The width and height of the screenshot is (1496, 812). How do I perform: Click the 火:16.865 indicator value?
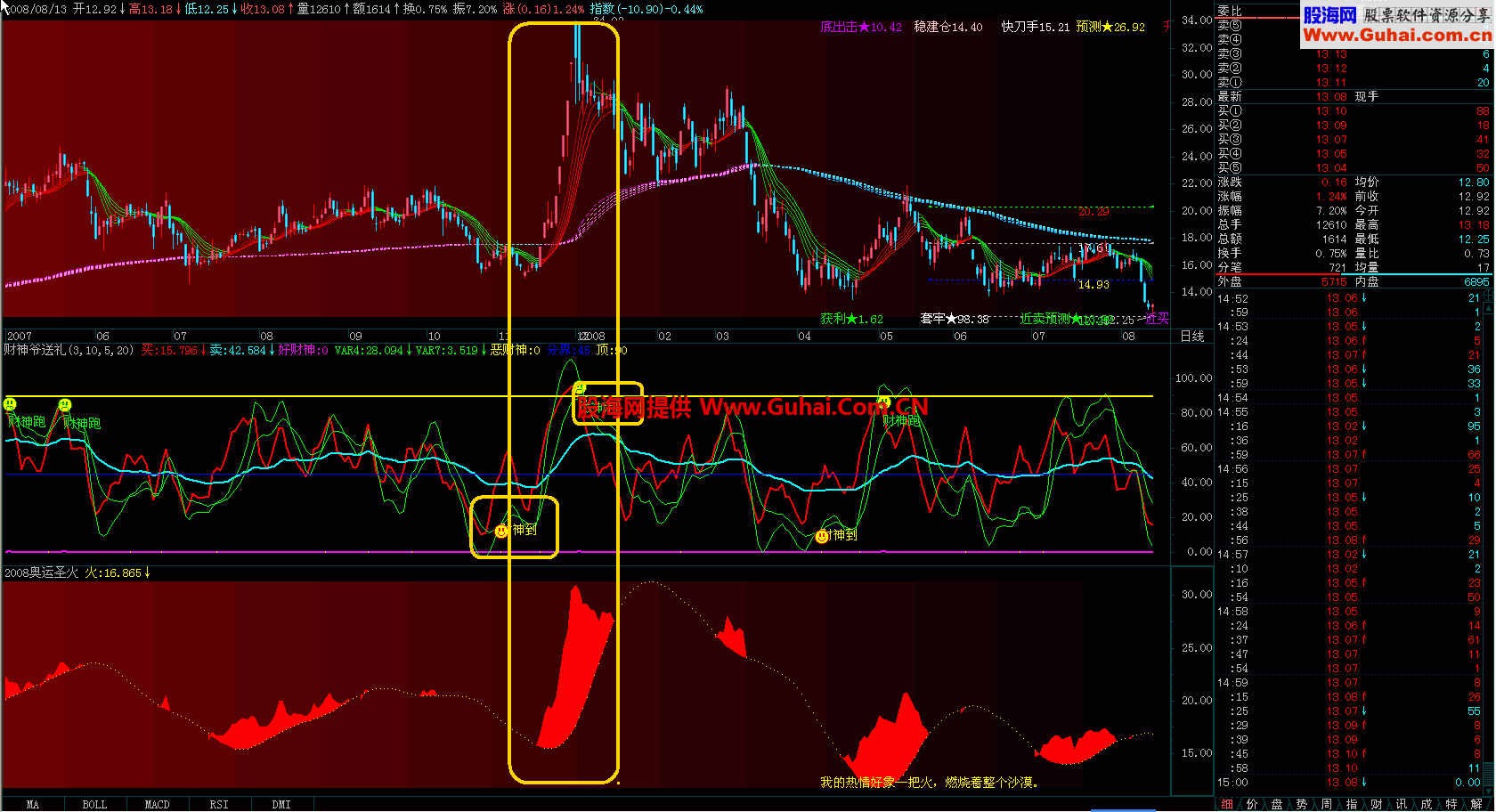117,572
